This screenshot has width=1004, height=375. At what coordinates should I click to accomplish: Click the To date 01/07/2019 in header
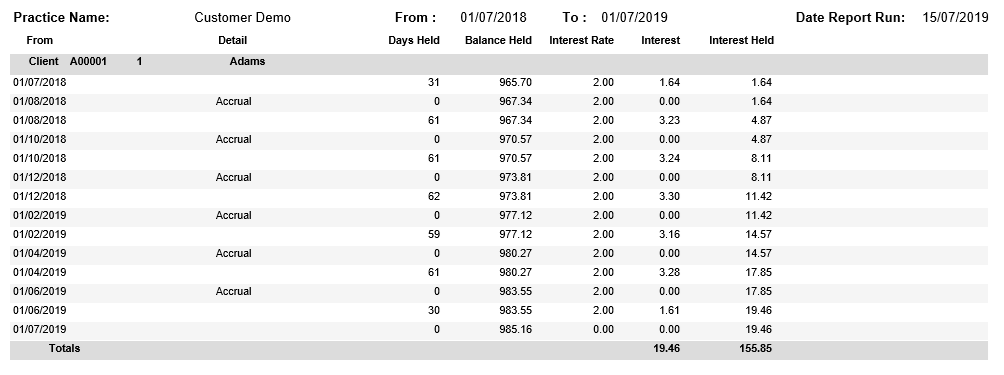pos(635,18)
